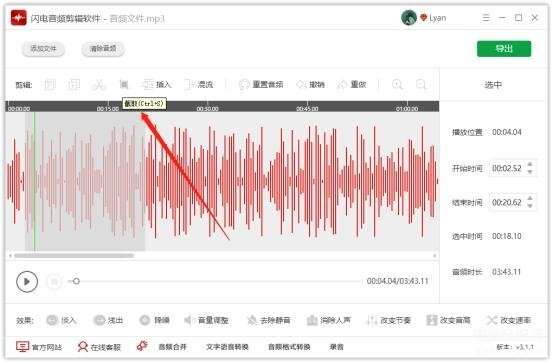Increase 结束时间 with the up arrow

pos(530,199)
